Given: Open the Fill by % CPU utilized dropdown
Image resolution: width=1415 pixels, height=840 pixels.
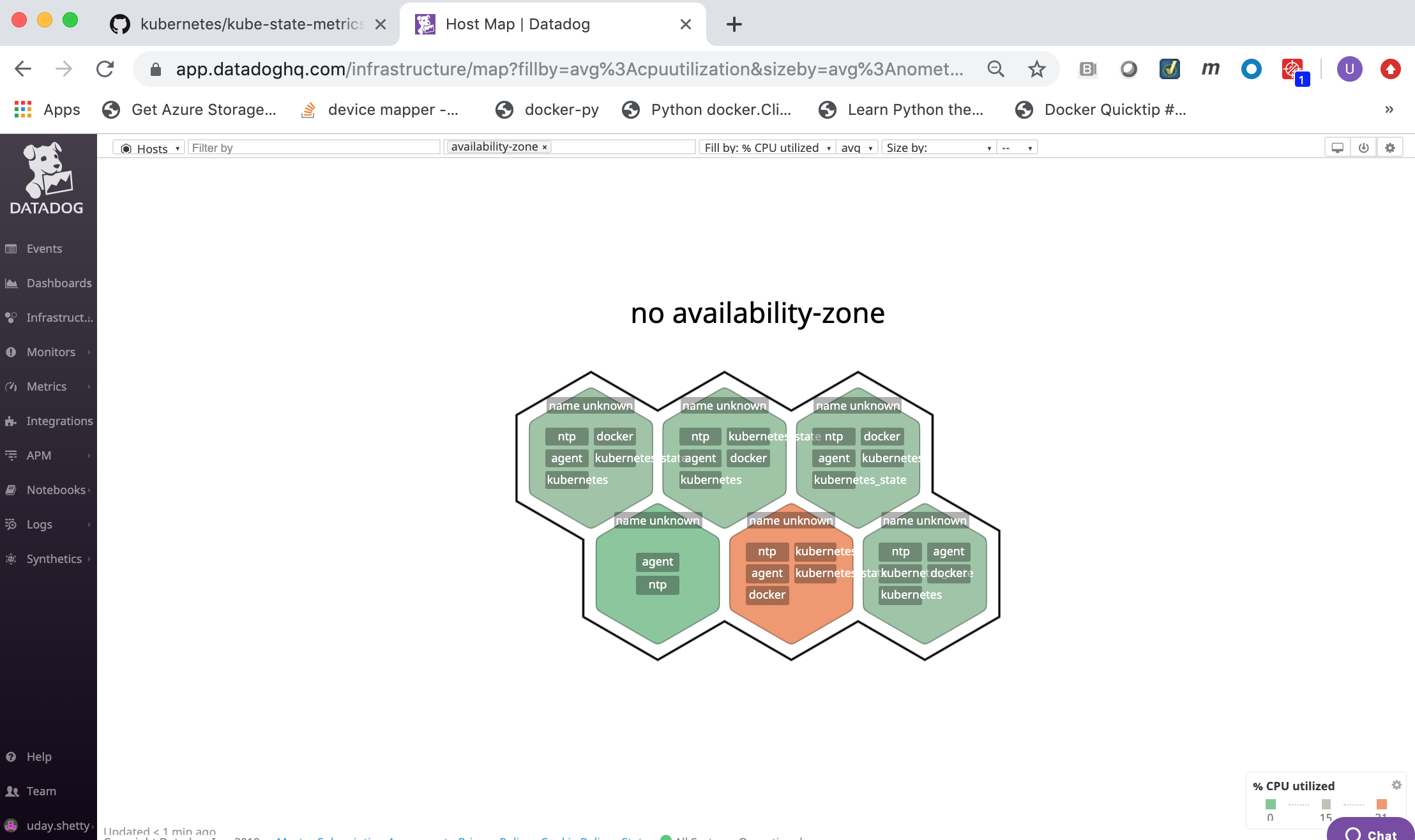Looking at the screenshot, I should pyautogui.click(x=767, y=148).
